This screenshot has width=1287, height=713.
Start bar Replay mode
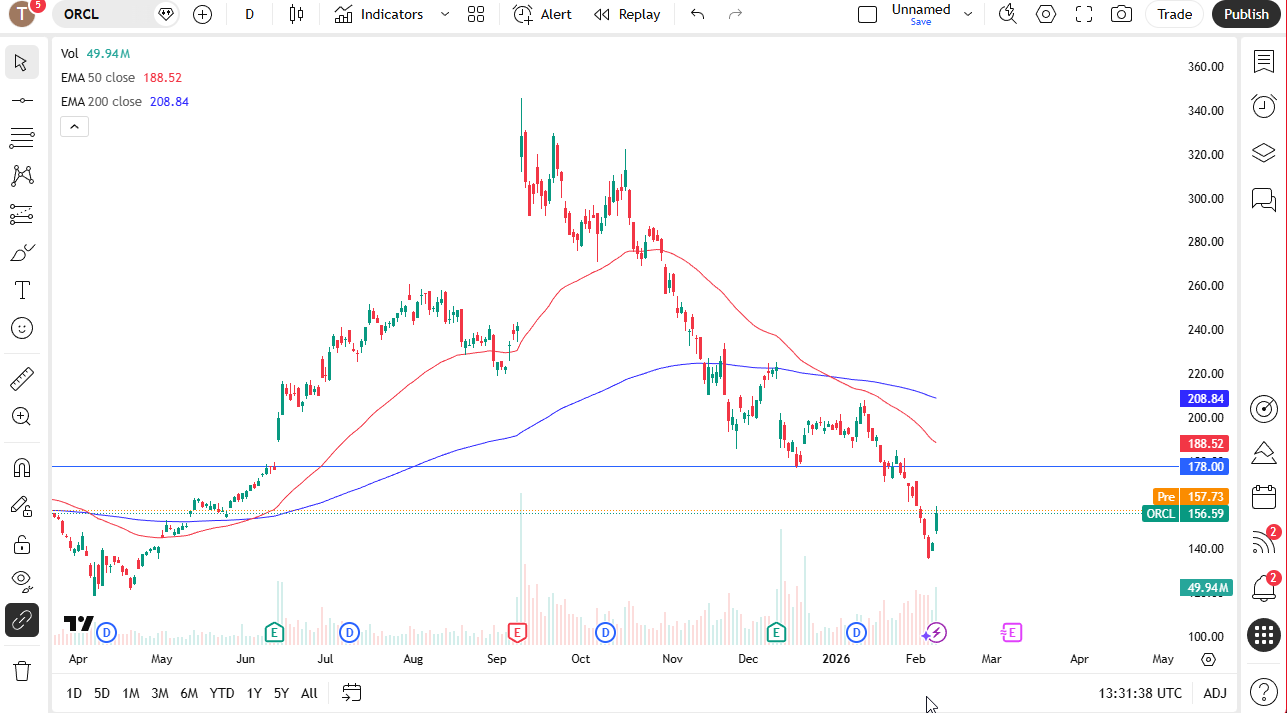[x=627, y=14]
